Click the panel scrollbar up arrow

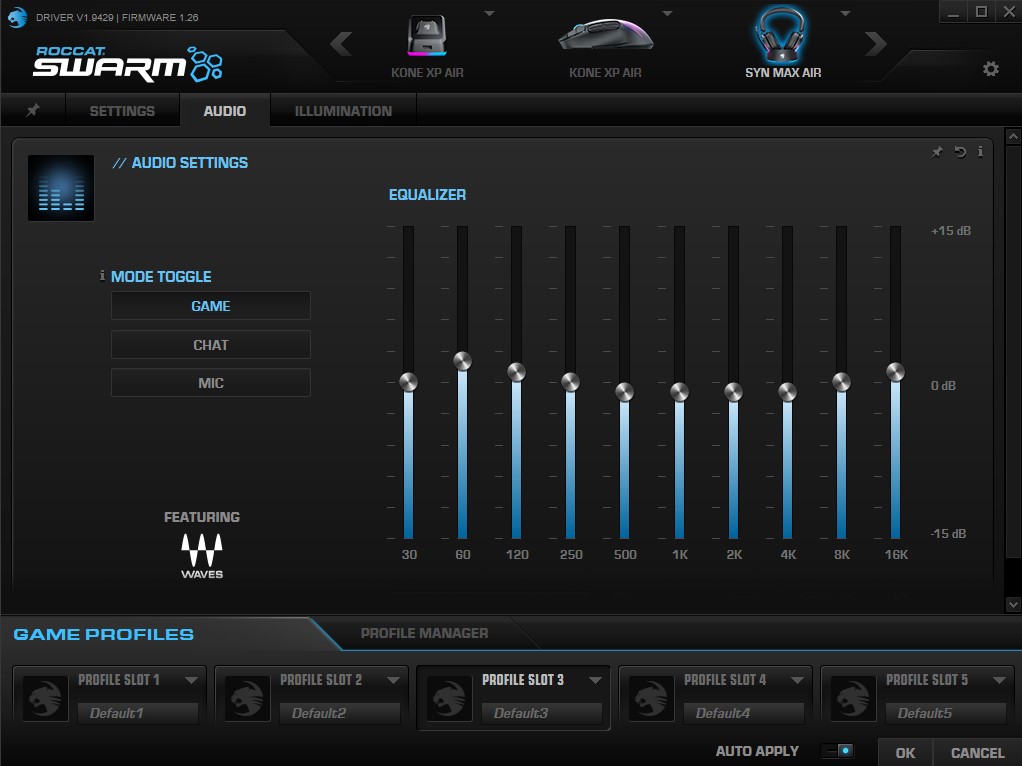tap(1013, 137)
